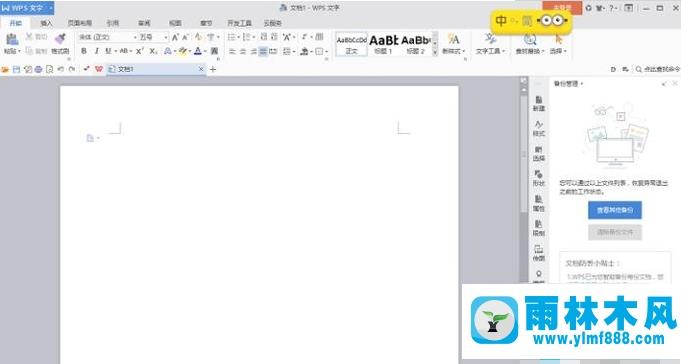Click the paragraph shading paint bucket icon

304,51
